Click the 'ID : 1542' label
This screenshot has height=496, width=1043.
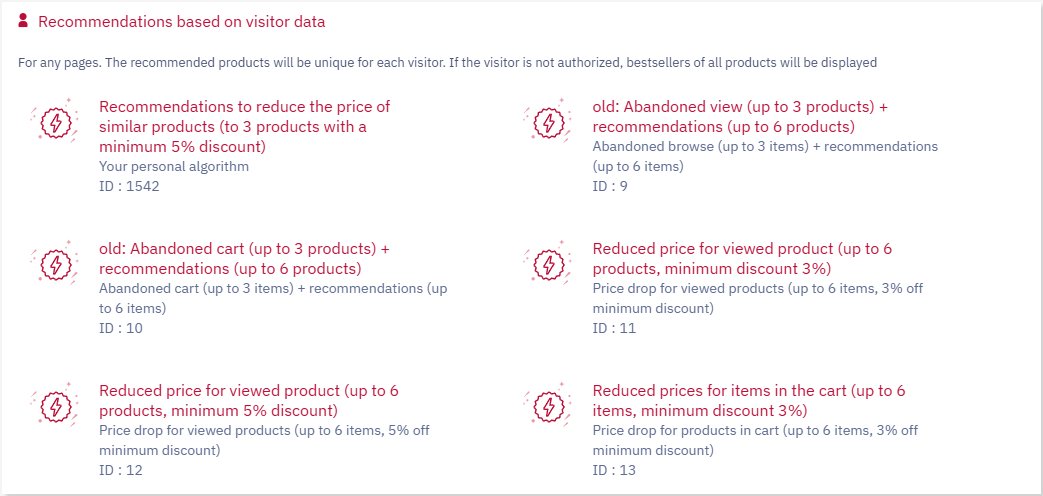point(130,186)
